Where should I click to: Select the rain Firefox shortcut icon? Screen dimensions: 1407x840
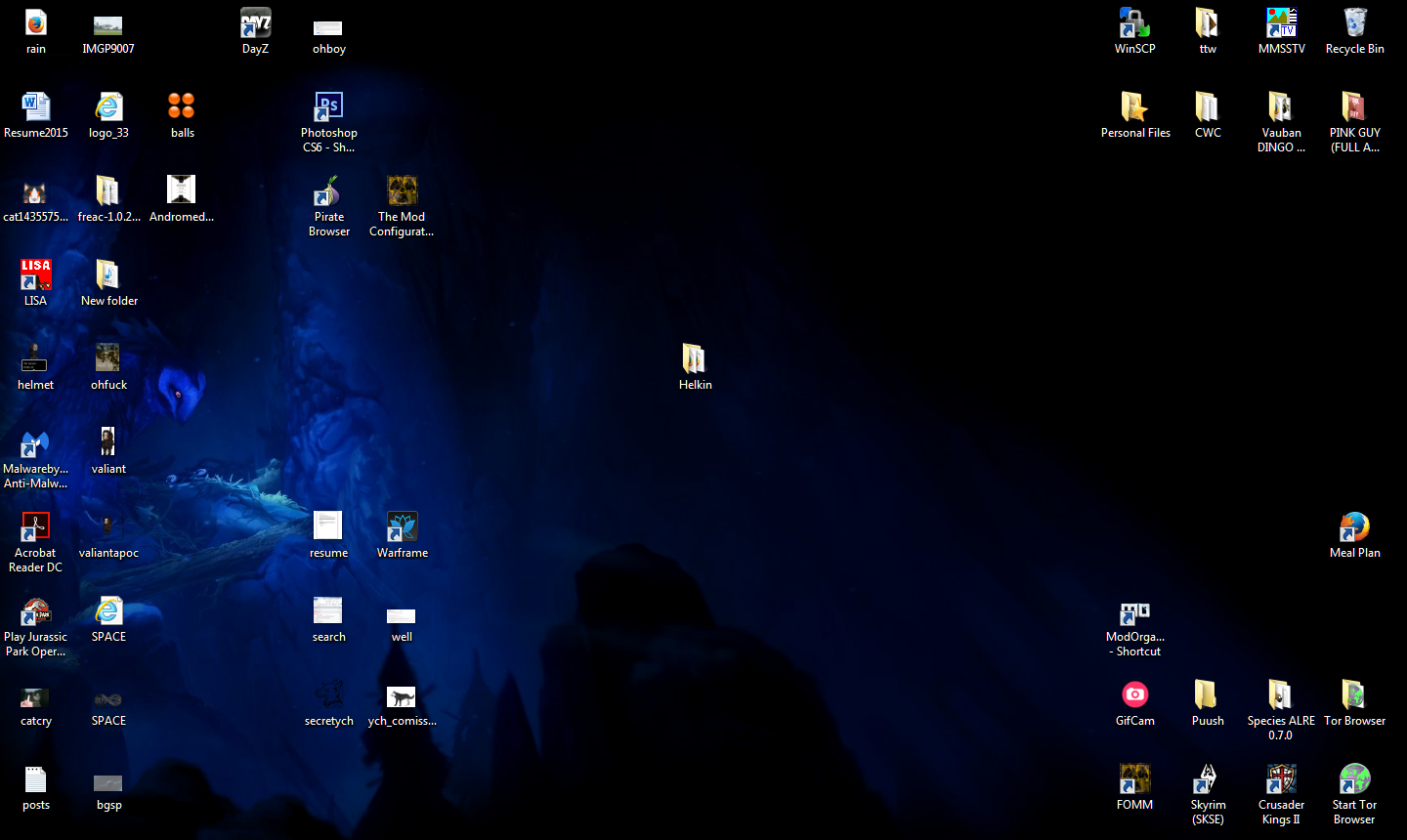pyautogui.click(x=36, y=22)
